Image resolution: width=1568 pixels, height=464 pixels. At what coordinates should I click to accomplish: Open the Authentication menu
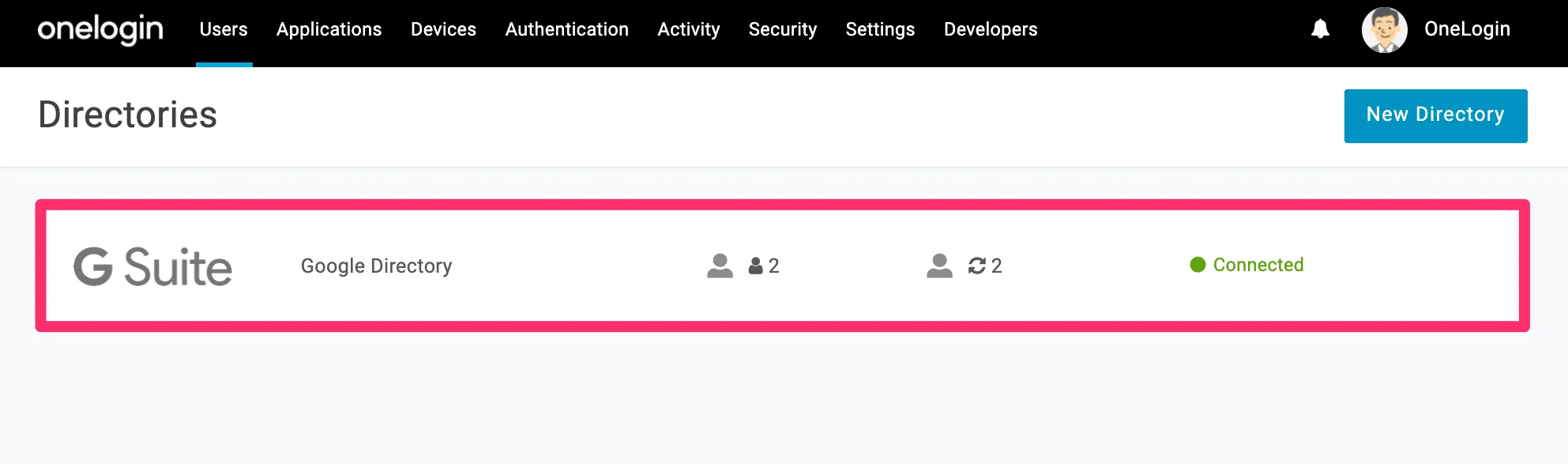566,30
